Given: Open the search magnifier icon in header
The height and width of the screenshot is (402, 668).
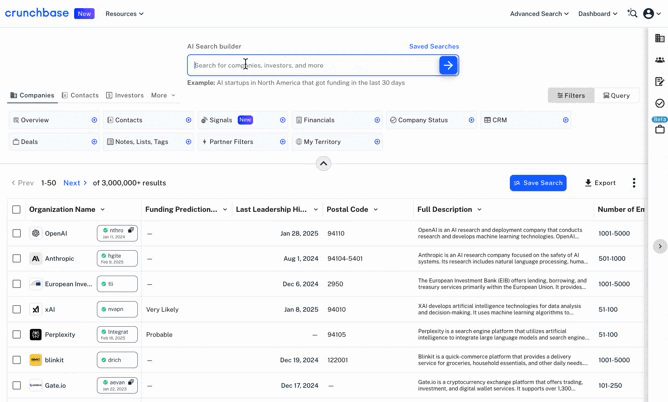Looking at the screenshot, I should pyautogui.click(x=632, y=14).
